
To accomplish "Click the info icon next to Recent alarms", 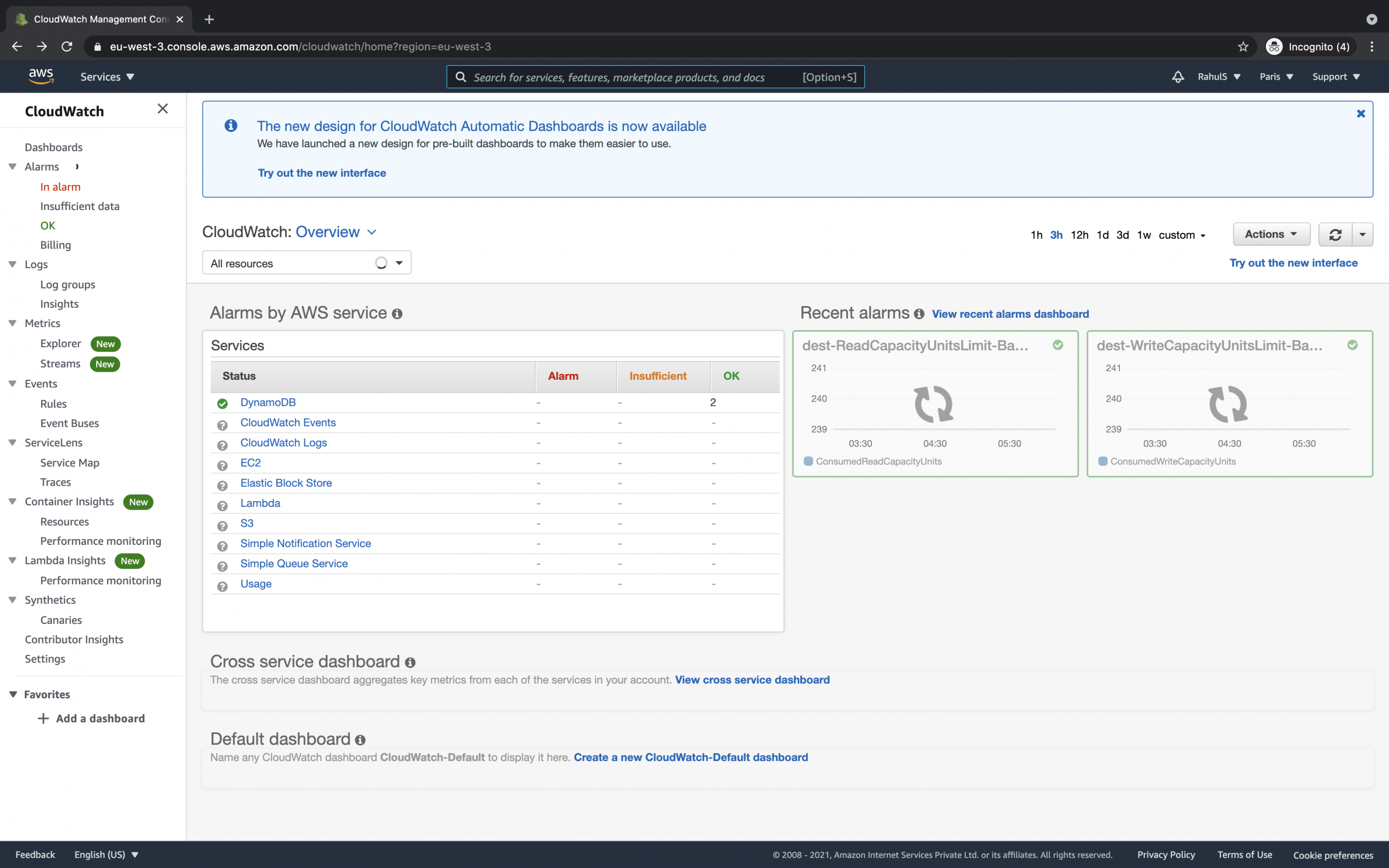I will 919,314.
